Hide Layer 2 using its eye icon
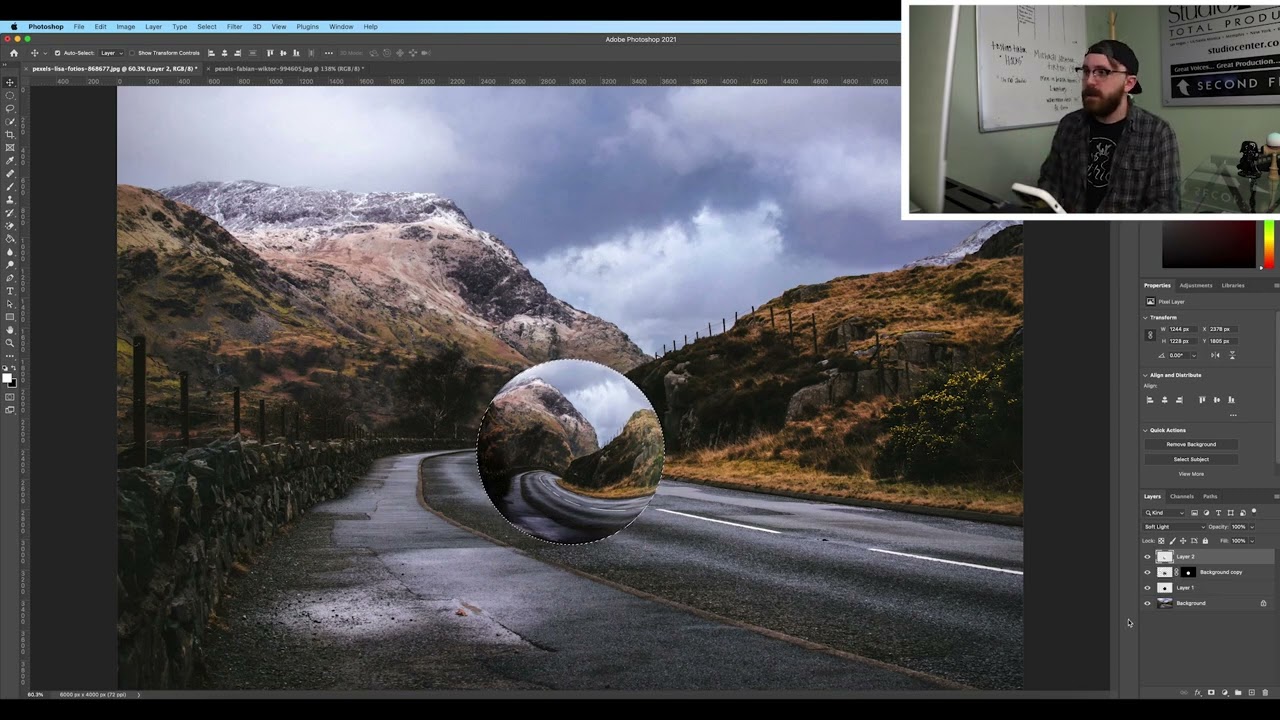Viewport: 1280px width, 720px height. pos(1147,557)
